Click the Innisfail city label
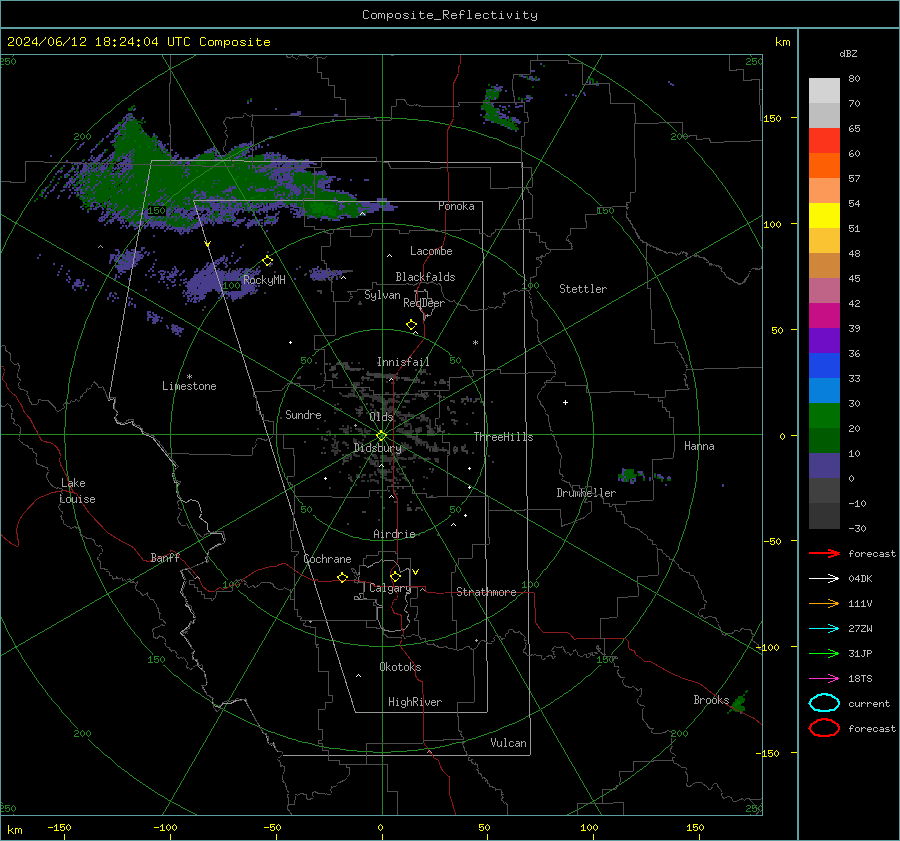 tap(403, 362)
